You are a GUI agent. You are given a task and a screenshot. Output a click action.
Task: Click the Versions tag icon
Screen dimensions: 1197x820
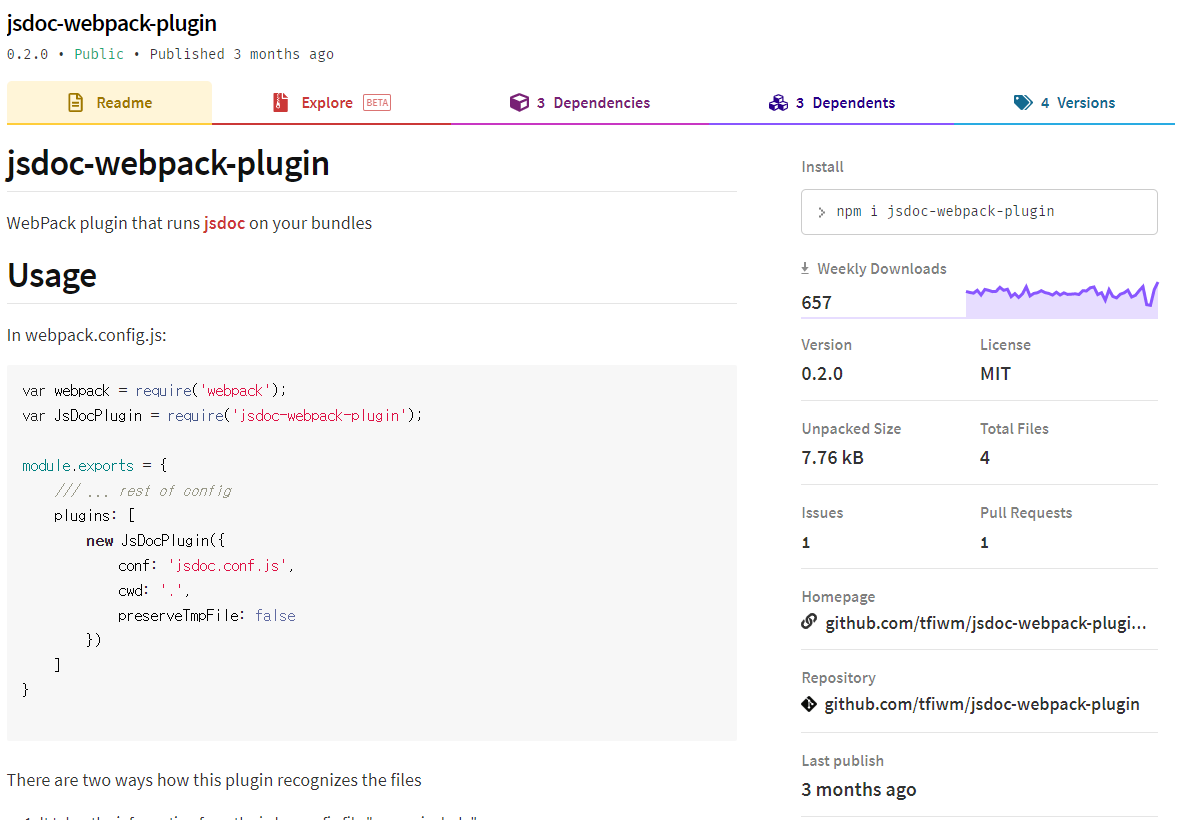(1023, 102)
